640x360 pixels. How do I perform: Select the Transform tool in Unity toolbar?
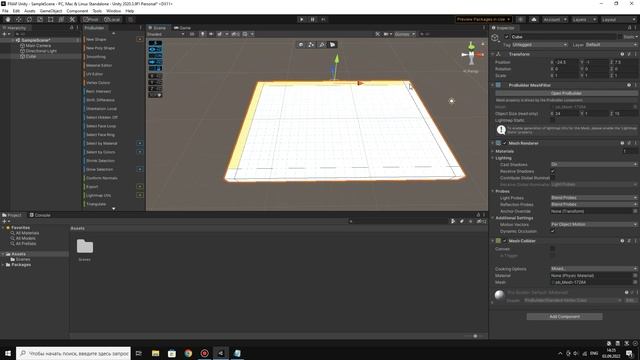click(61, 19)
